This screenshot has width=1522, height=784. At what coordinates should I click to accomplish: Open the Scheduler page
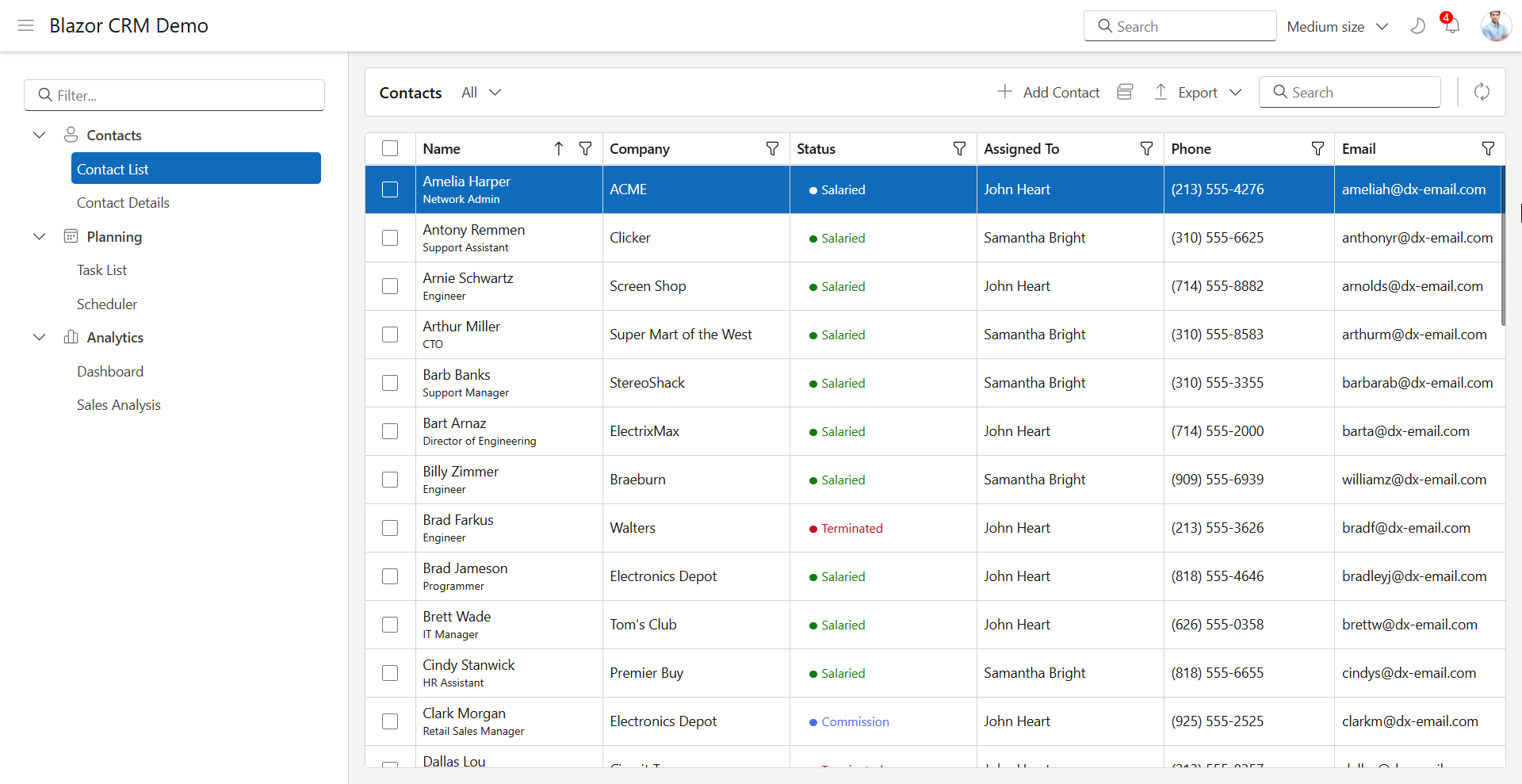(x=106, y=304)
